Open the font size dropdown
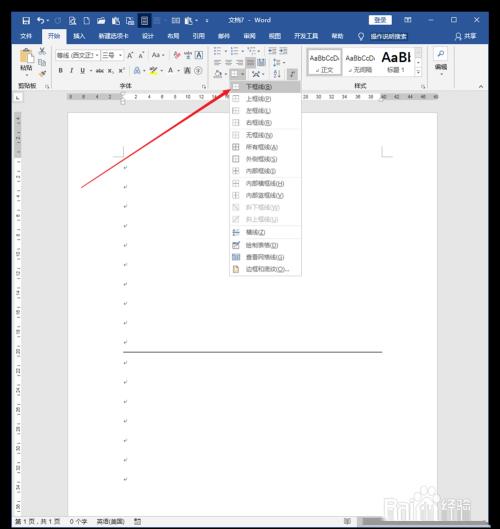Image resolution: width=500 pixels, height=529 pixels. click(x=120, y=55)
